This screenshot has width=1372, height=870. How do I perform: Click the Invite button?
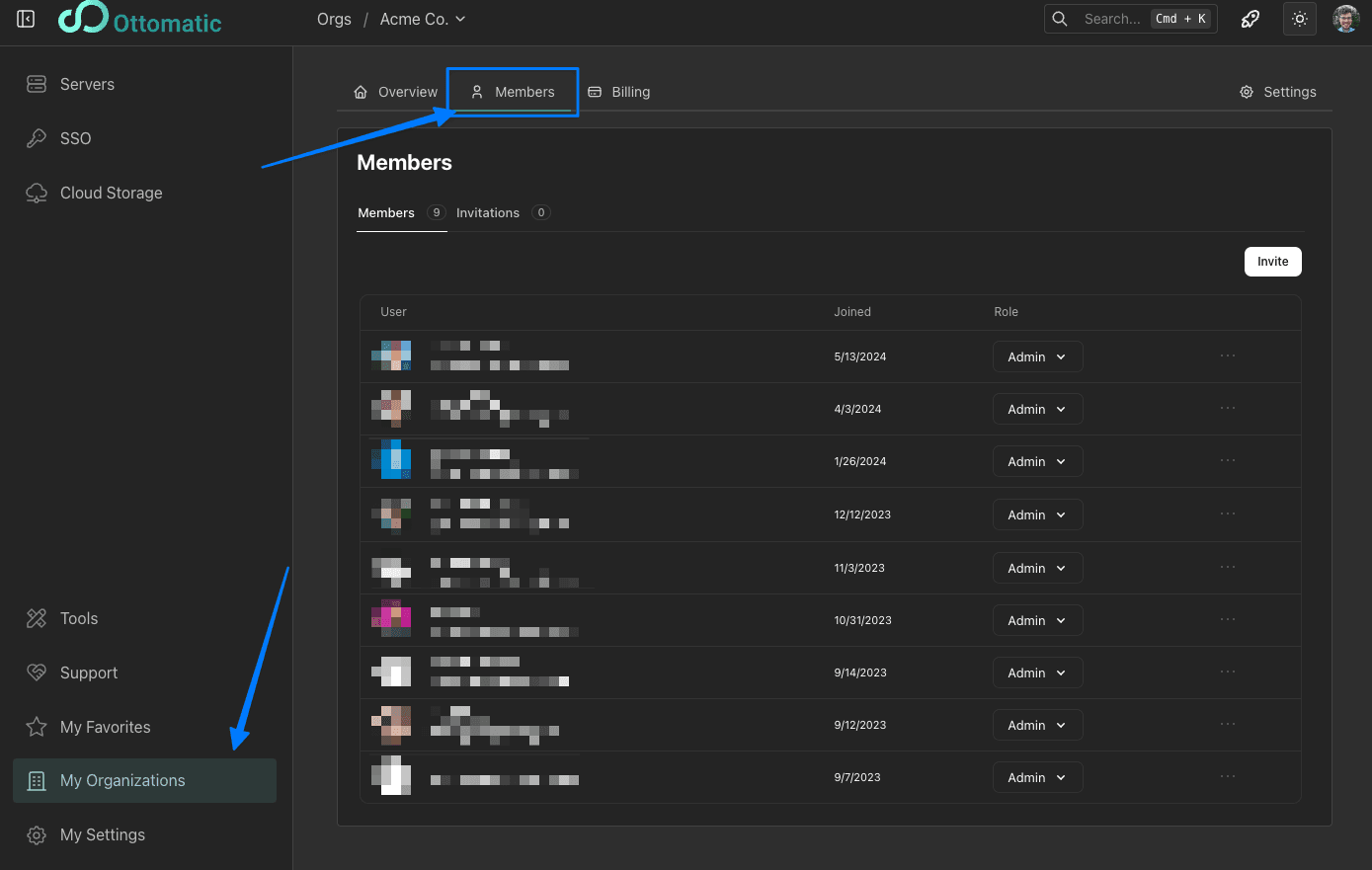[x=1272, y=262]
